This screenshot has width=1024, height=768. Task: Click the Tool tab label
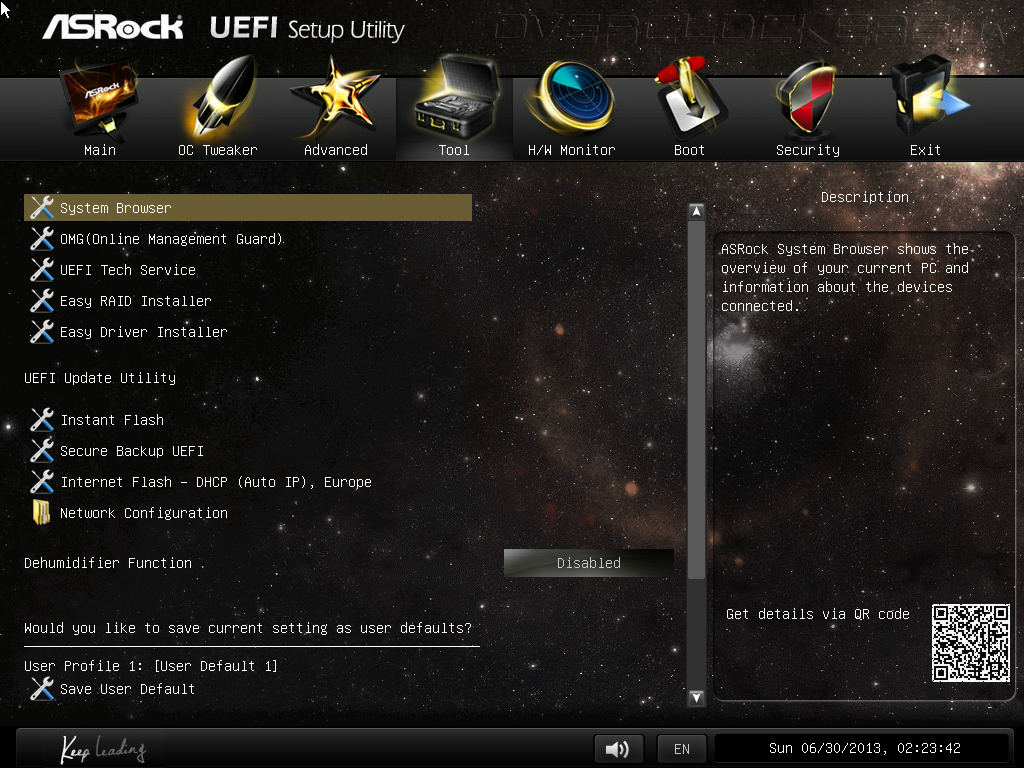(454, 150)
